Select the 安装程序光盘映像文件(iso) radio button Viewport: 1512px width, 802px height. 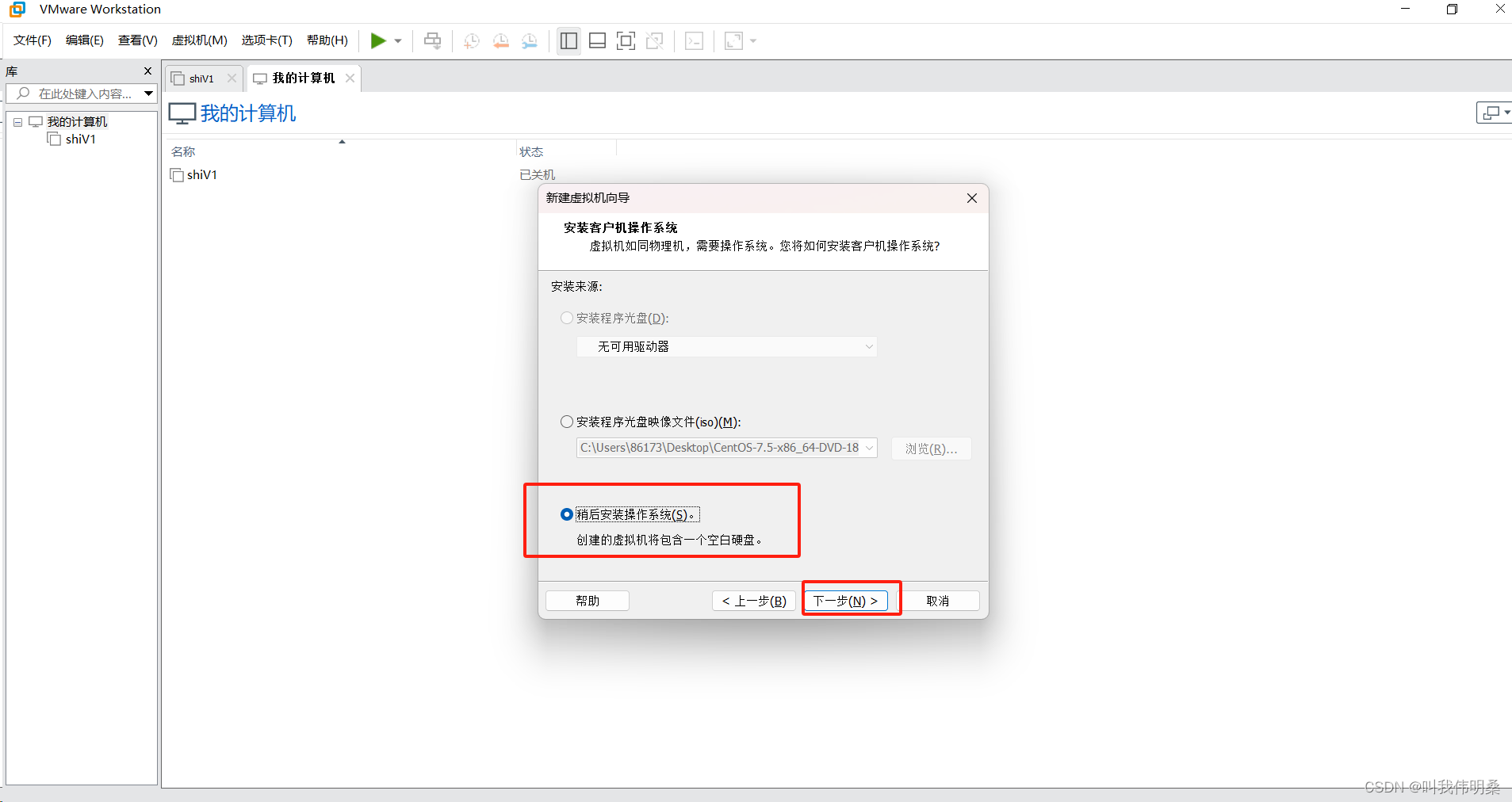567,422
